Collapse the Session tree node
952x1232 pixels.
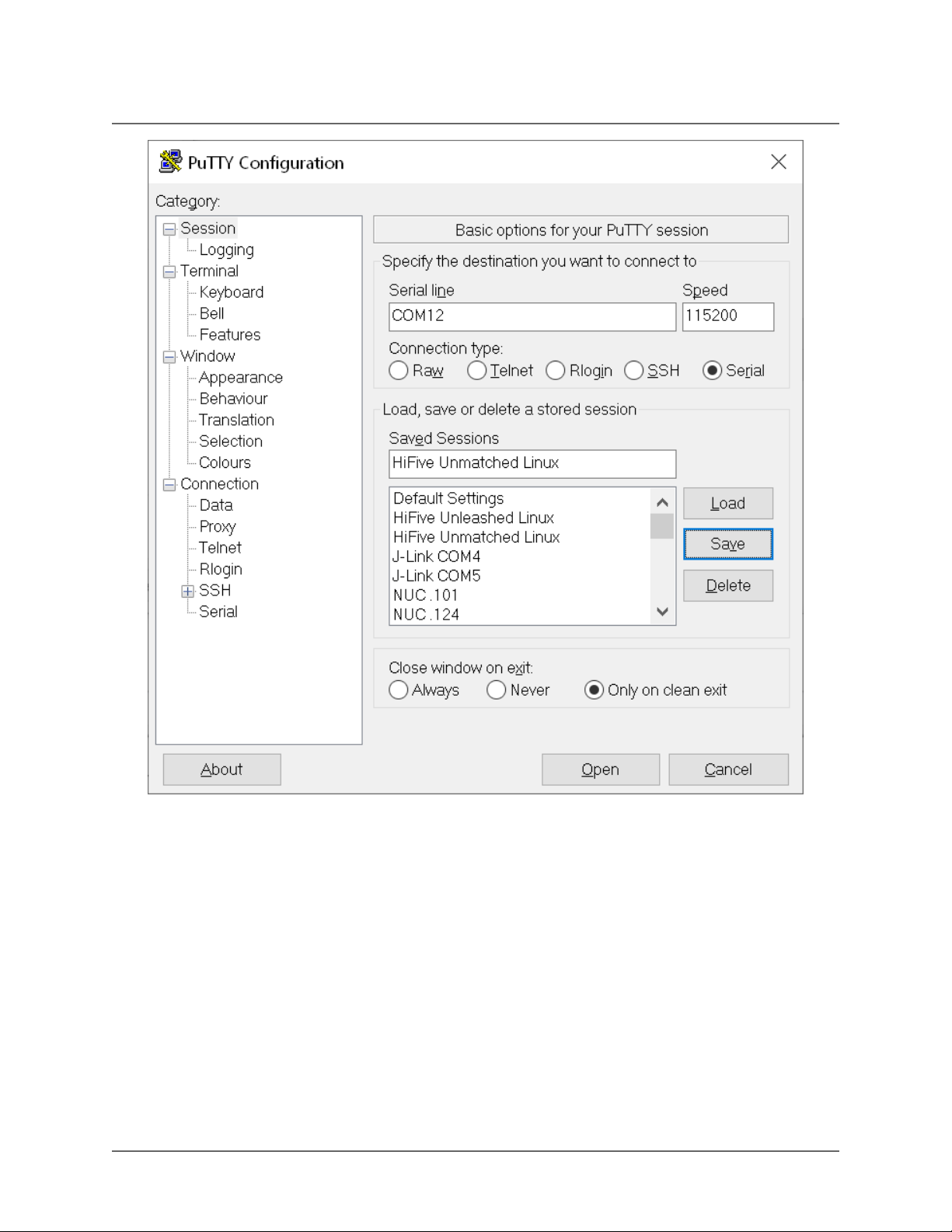pyautogui.click(x=169, y=229)
